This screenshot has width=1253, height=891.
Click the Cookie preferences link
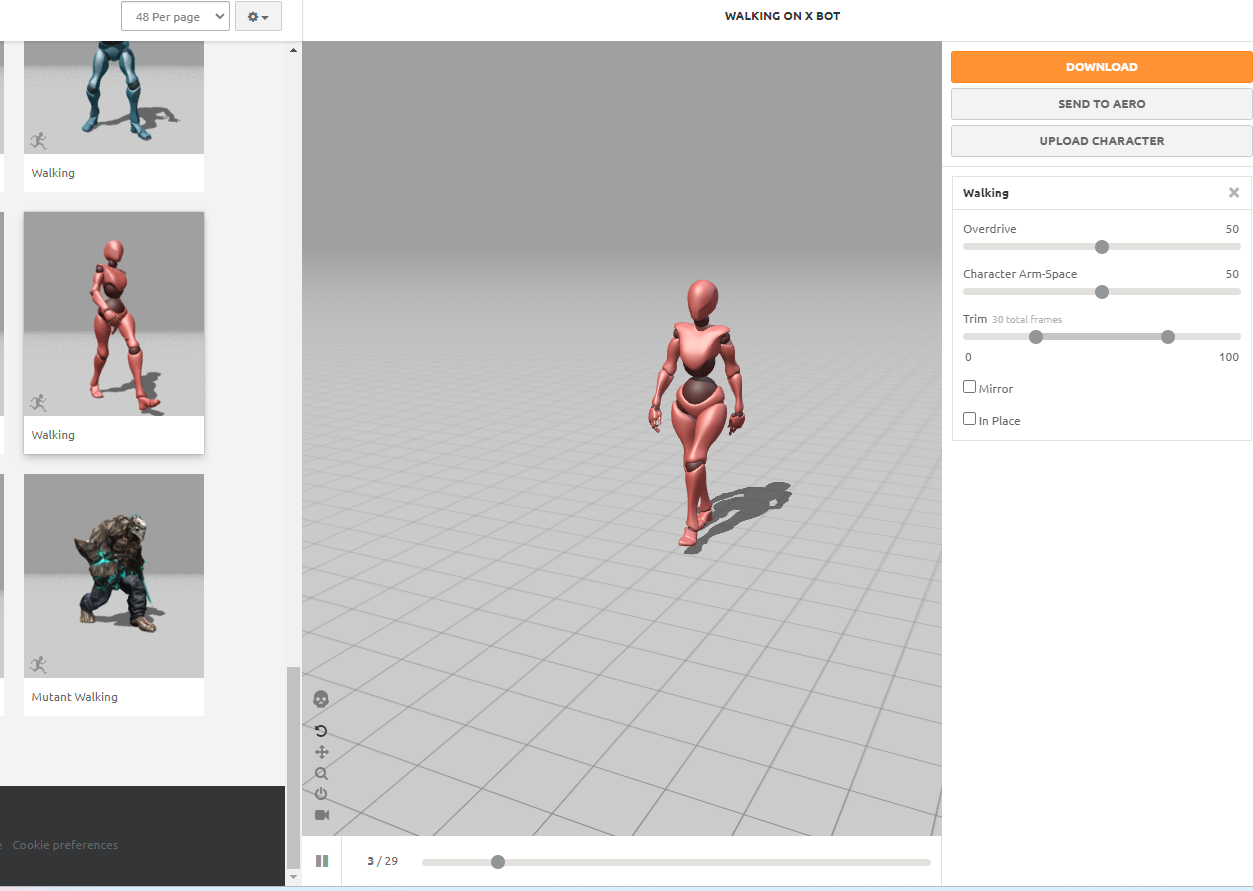pyautogui.click(x=65, y=845)
